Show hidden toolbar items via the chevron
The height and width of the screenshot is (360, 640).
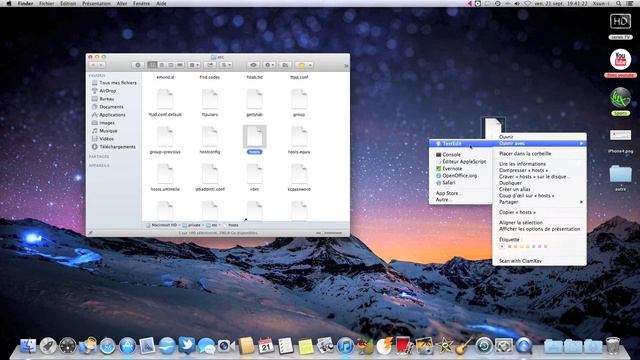346,66
